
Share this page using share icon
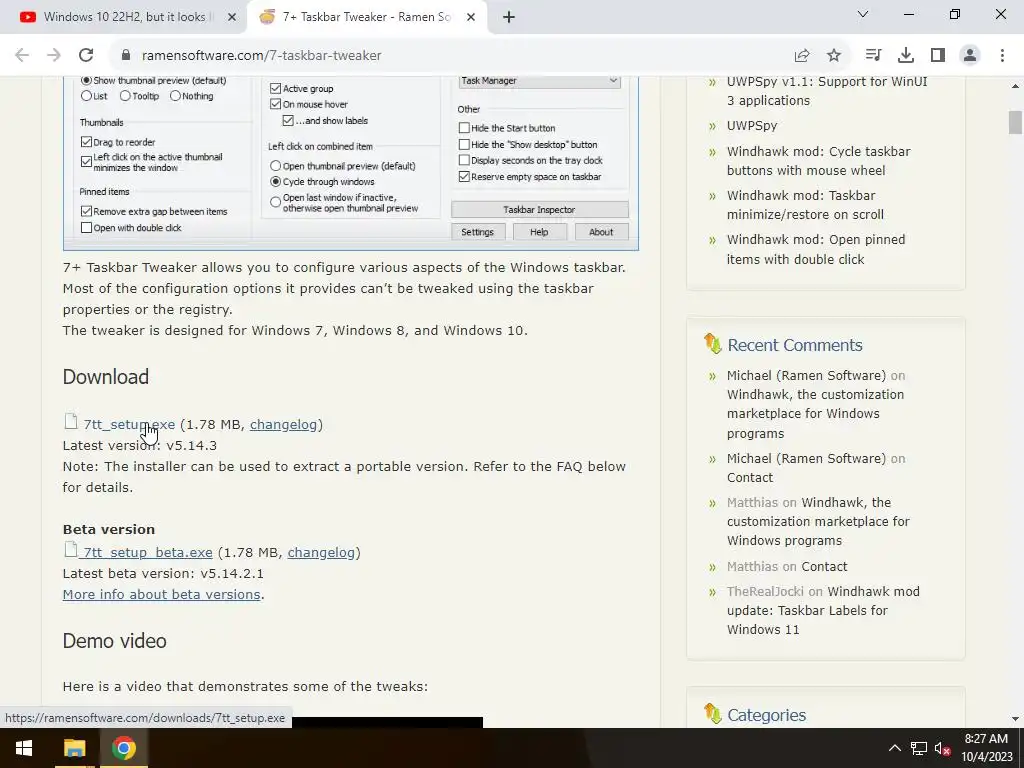pyautogui.click(x=802, y=56)
